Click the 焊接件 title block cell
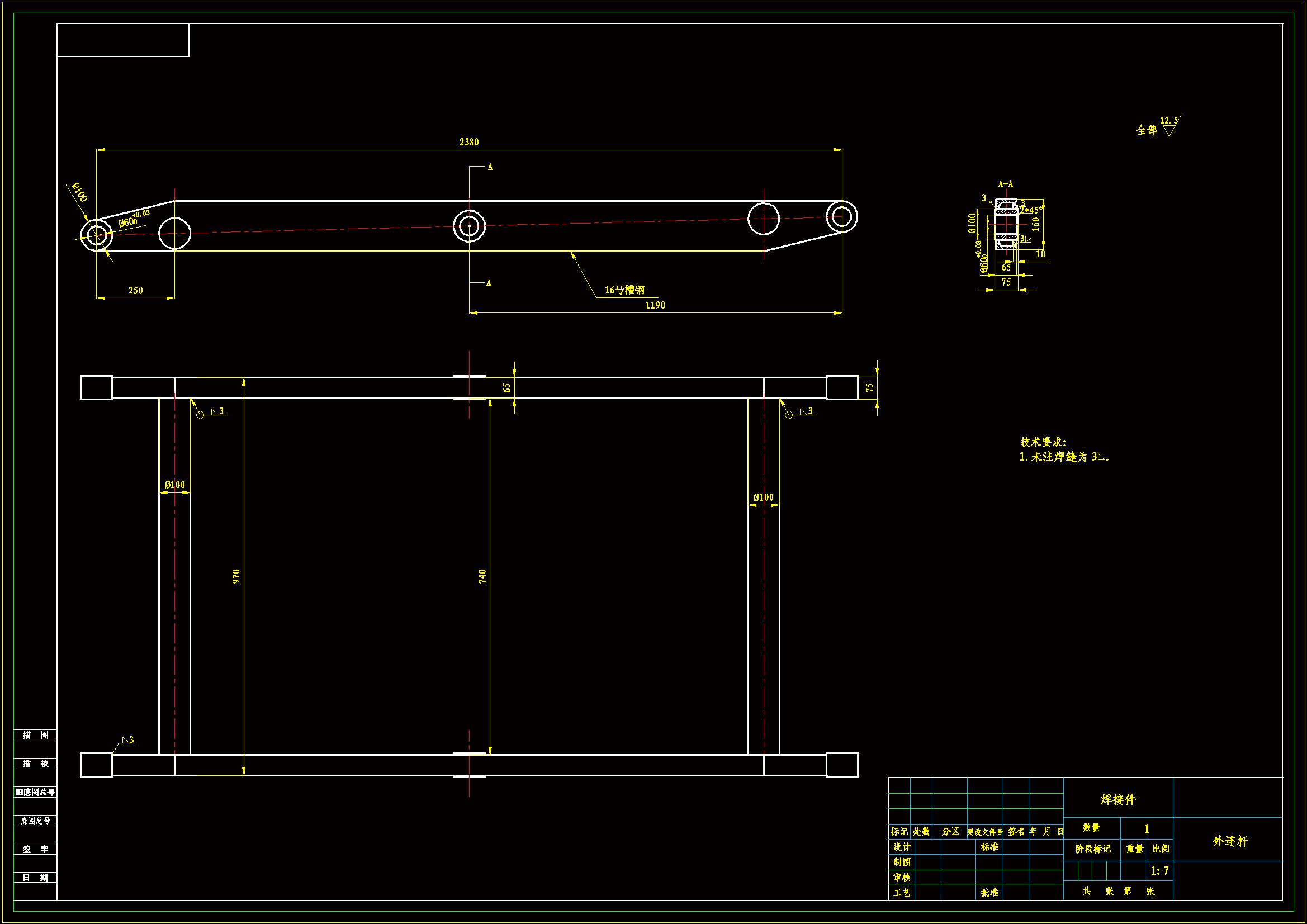The image size is (1307, 924). point(1117,800)
